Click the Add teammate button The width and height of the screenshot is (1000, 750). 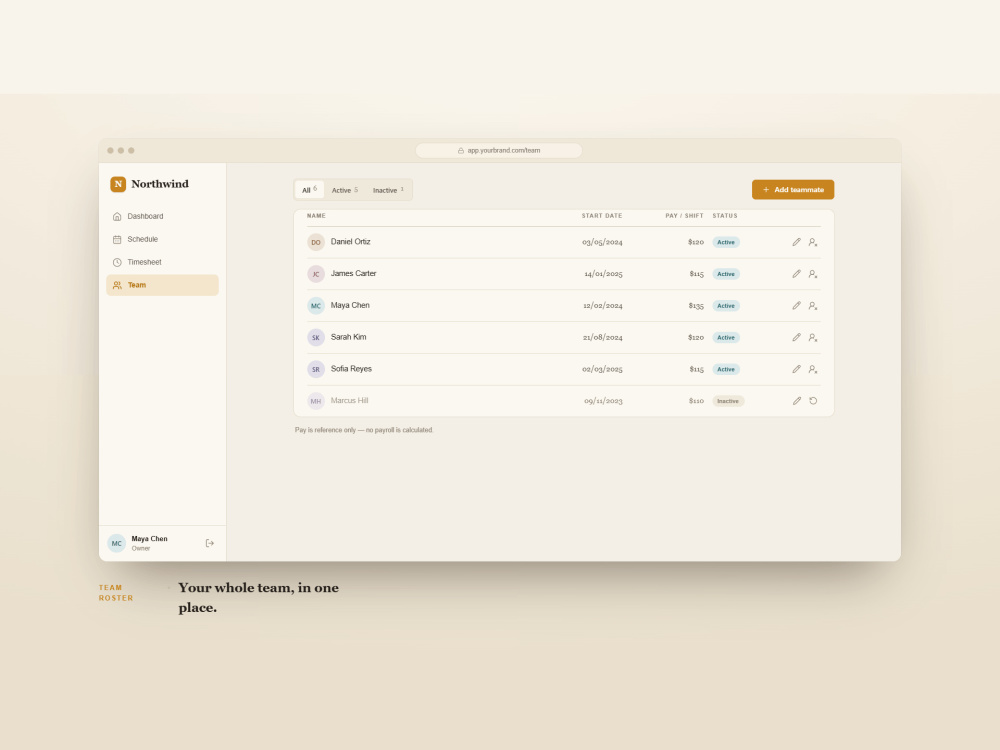point(793,189)
